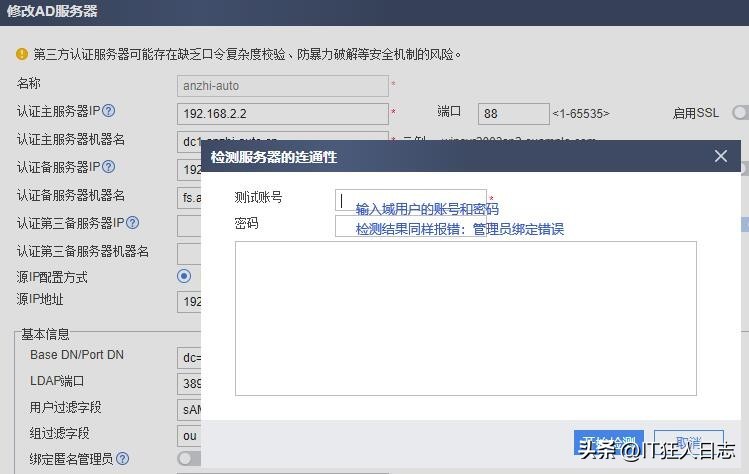Select the 源IP配置方式 radio button
This screenshot has width=749, height=474.
click(x=184, y=276)
